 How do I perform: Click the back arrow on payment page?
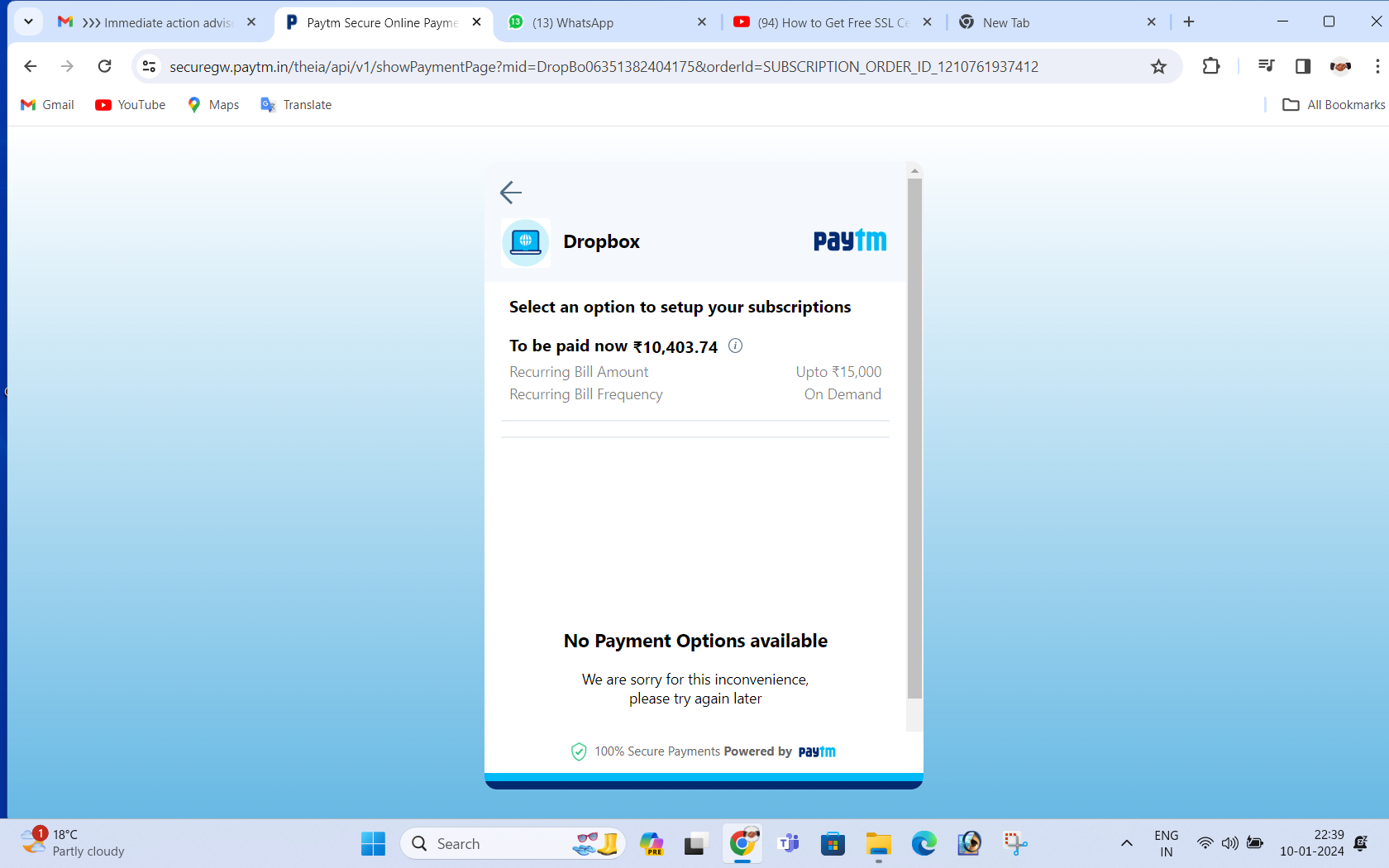[x=510, y=192]
